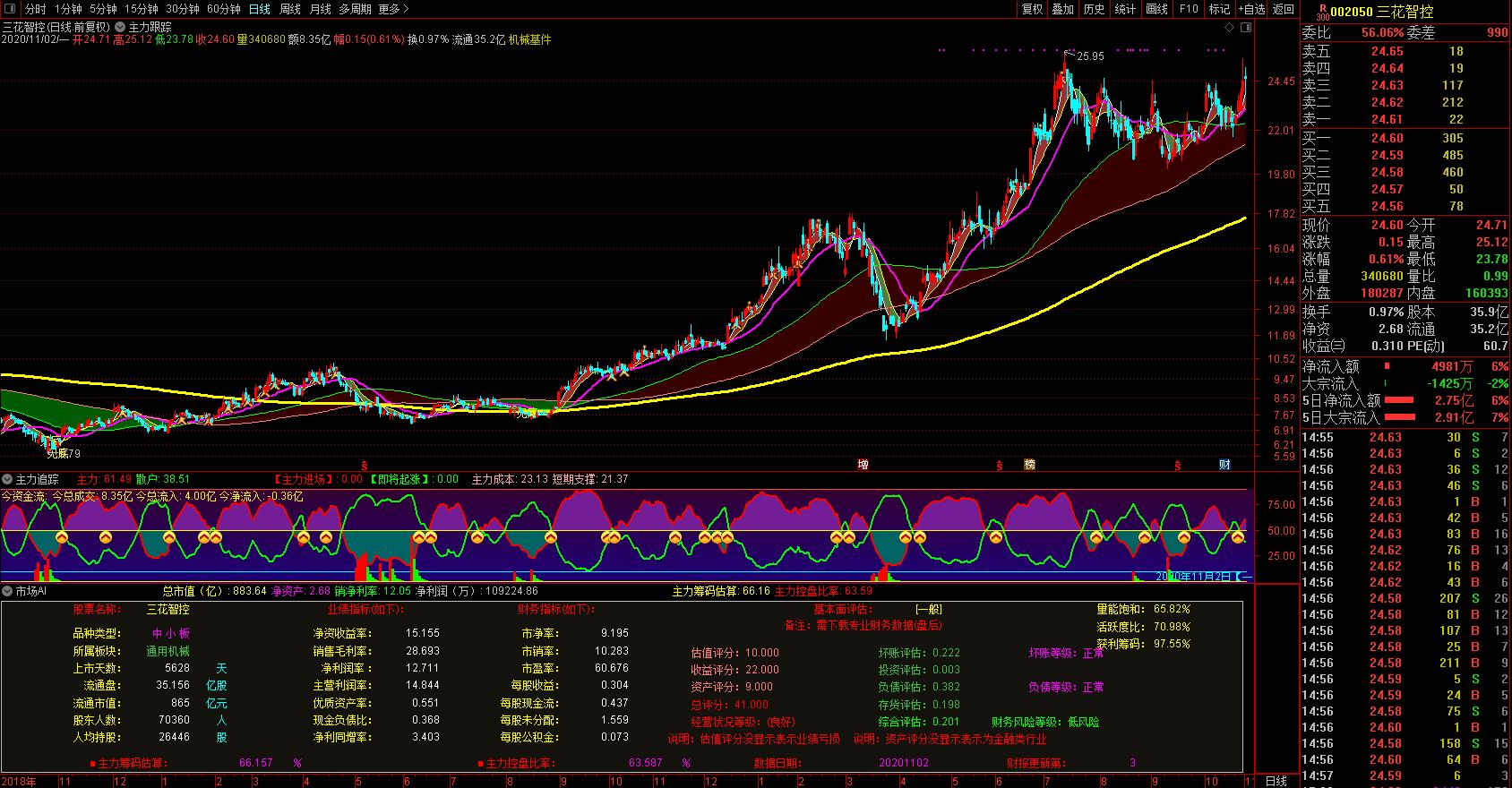The image size is (1512, 788).
Task: Click the 总市值 883.64 label
Action: coord(215,591)
